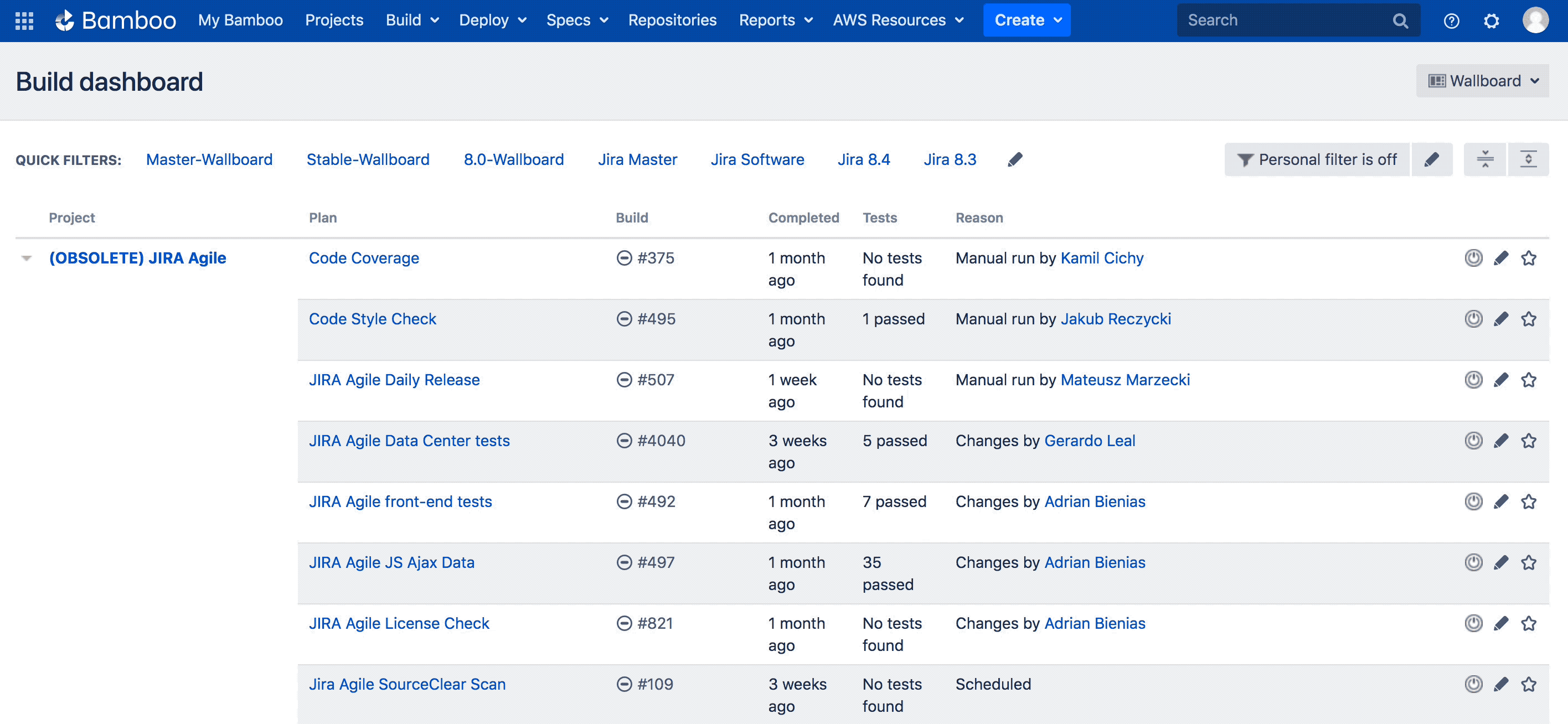This screenshot has height=724, width=1568.
Task: Star the JIRA Agile front-end tests plan
Action: click(x=1529, y=501)
